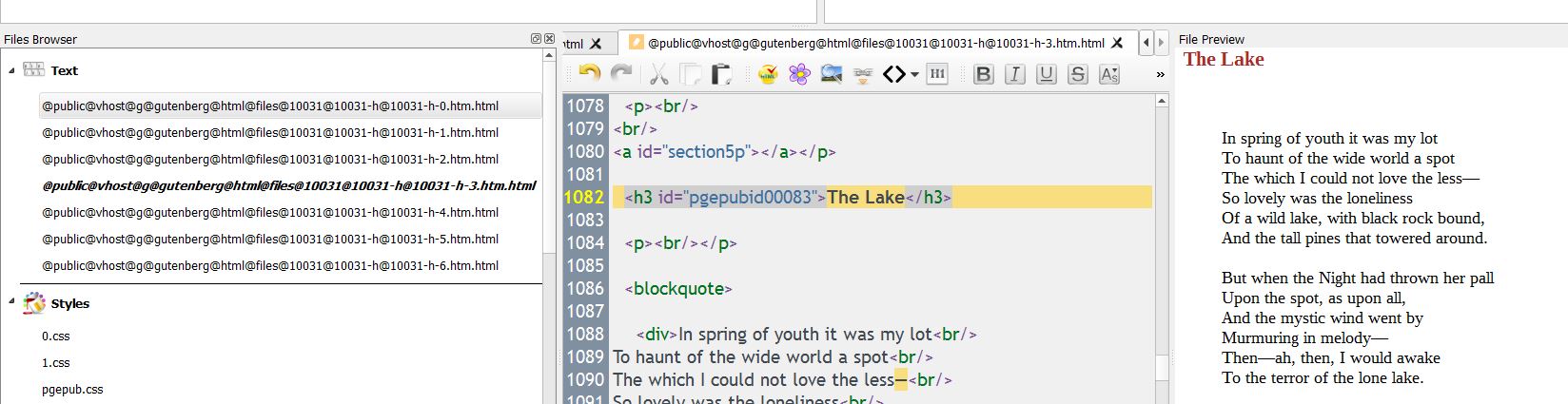Collapse the Text folder in Files Browser
Image resolution: width=1568 pixels, height=404 pixels.
(11, 70)
